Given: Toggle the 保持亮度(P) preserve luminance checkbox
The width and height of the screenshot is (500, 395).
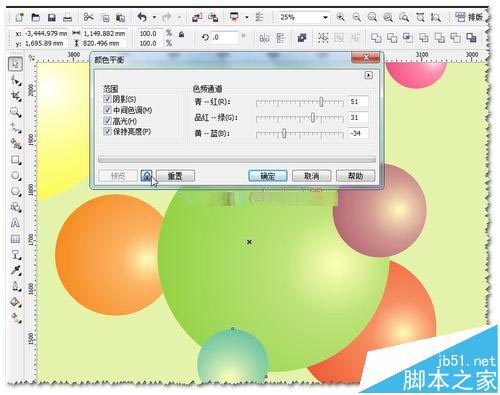Looking at the screenshot, I should pos(107,131).
